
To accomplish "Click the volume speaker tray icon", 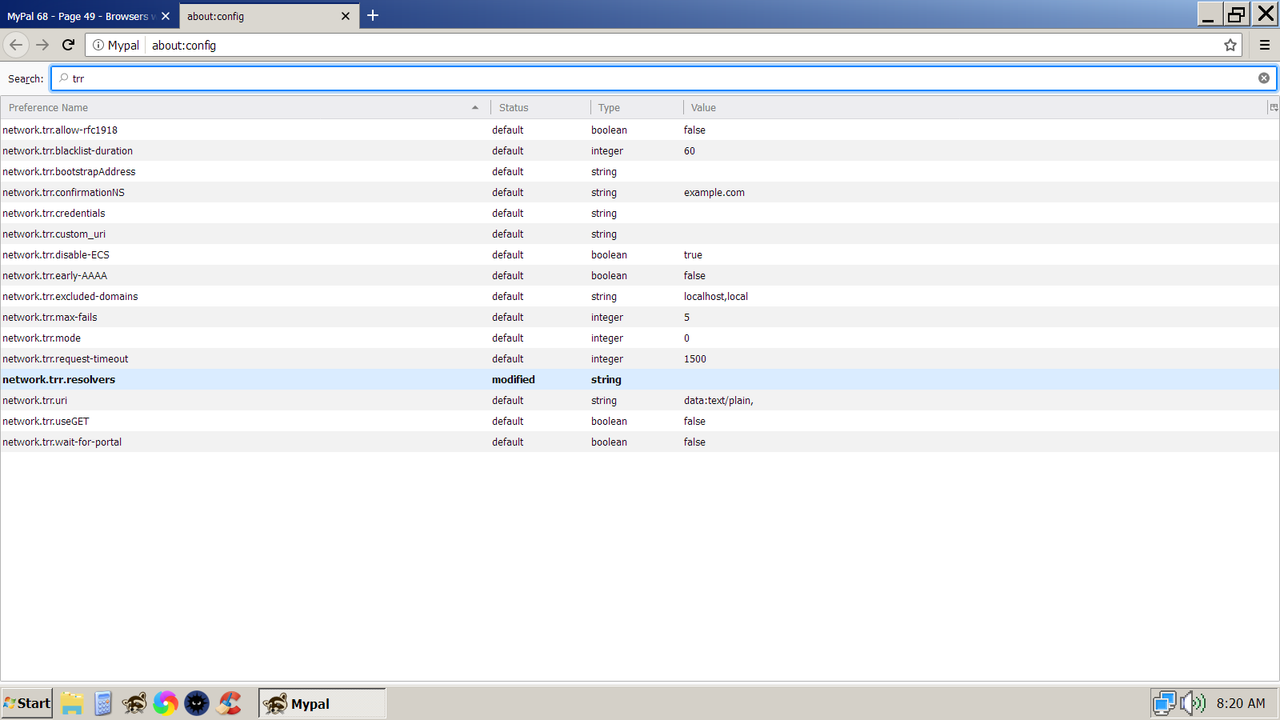I will click(x=1192, y=703).
